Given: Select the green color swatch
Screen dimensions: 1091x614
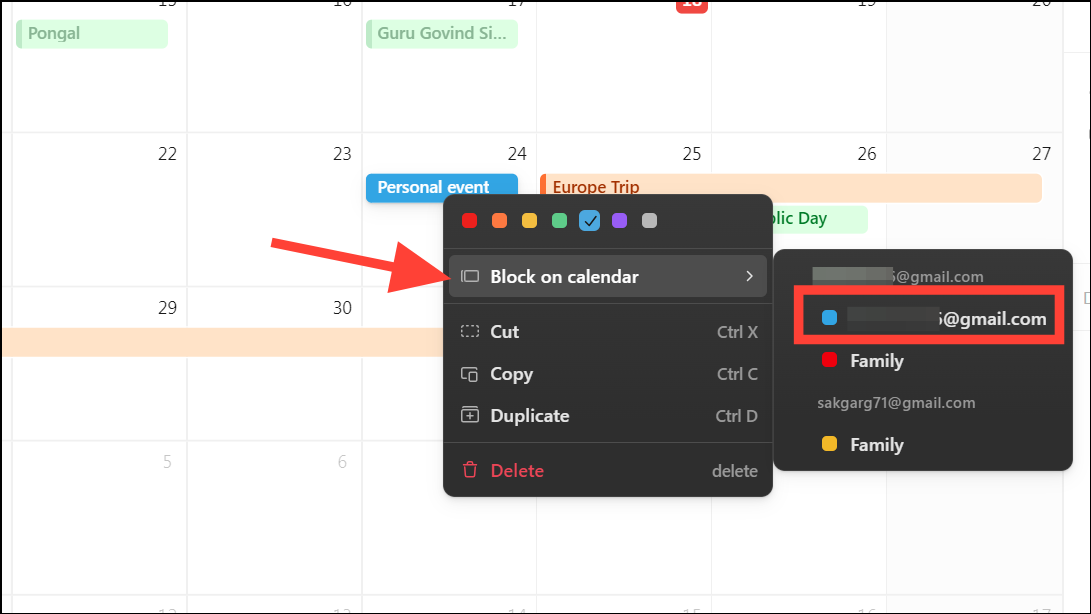Looking at the screenshot, I should point(559,220).
